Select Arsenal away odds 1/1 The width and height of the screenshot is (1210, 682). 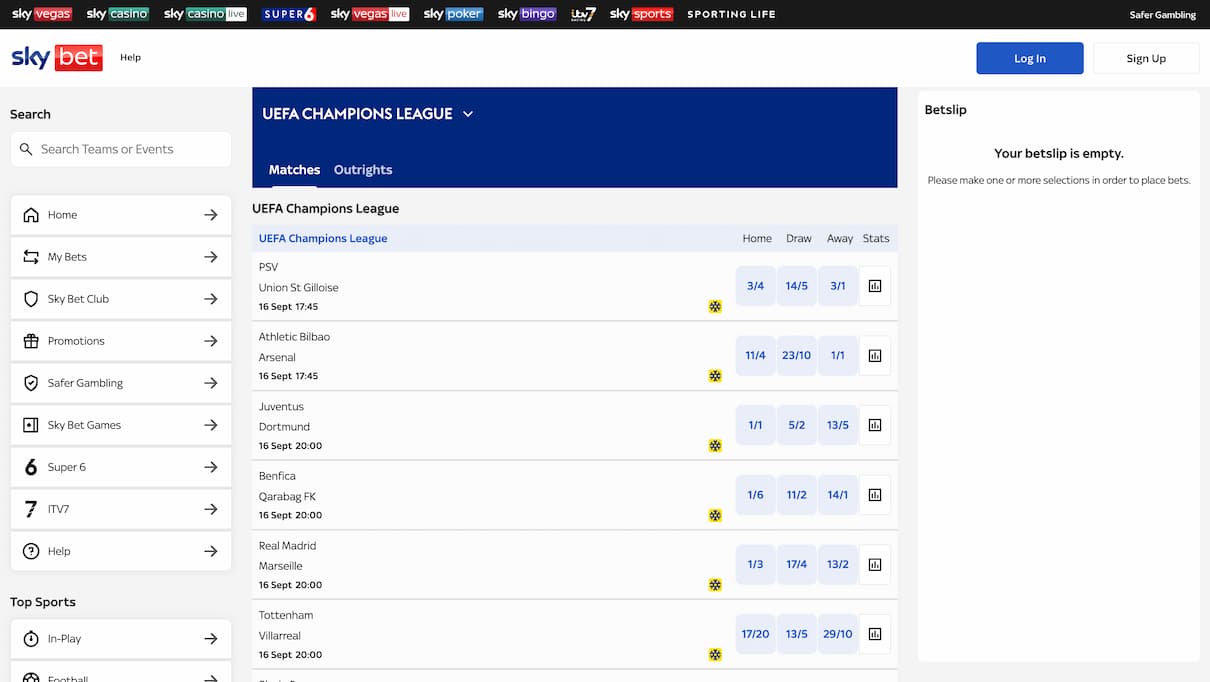[838, 355]
